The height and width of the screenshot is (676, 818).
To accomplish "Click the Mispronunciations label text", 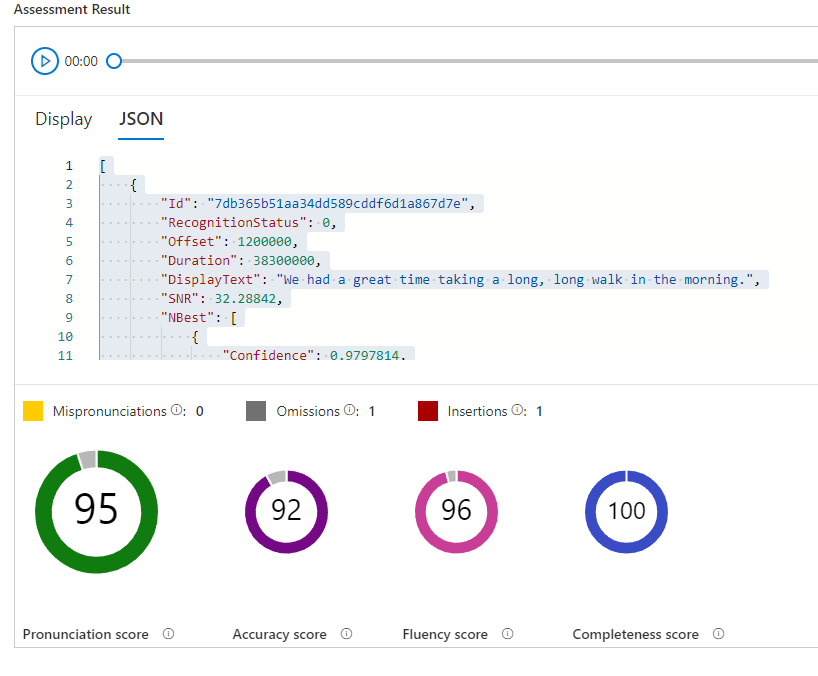I will point(110,411).
